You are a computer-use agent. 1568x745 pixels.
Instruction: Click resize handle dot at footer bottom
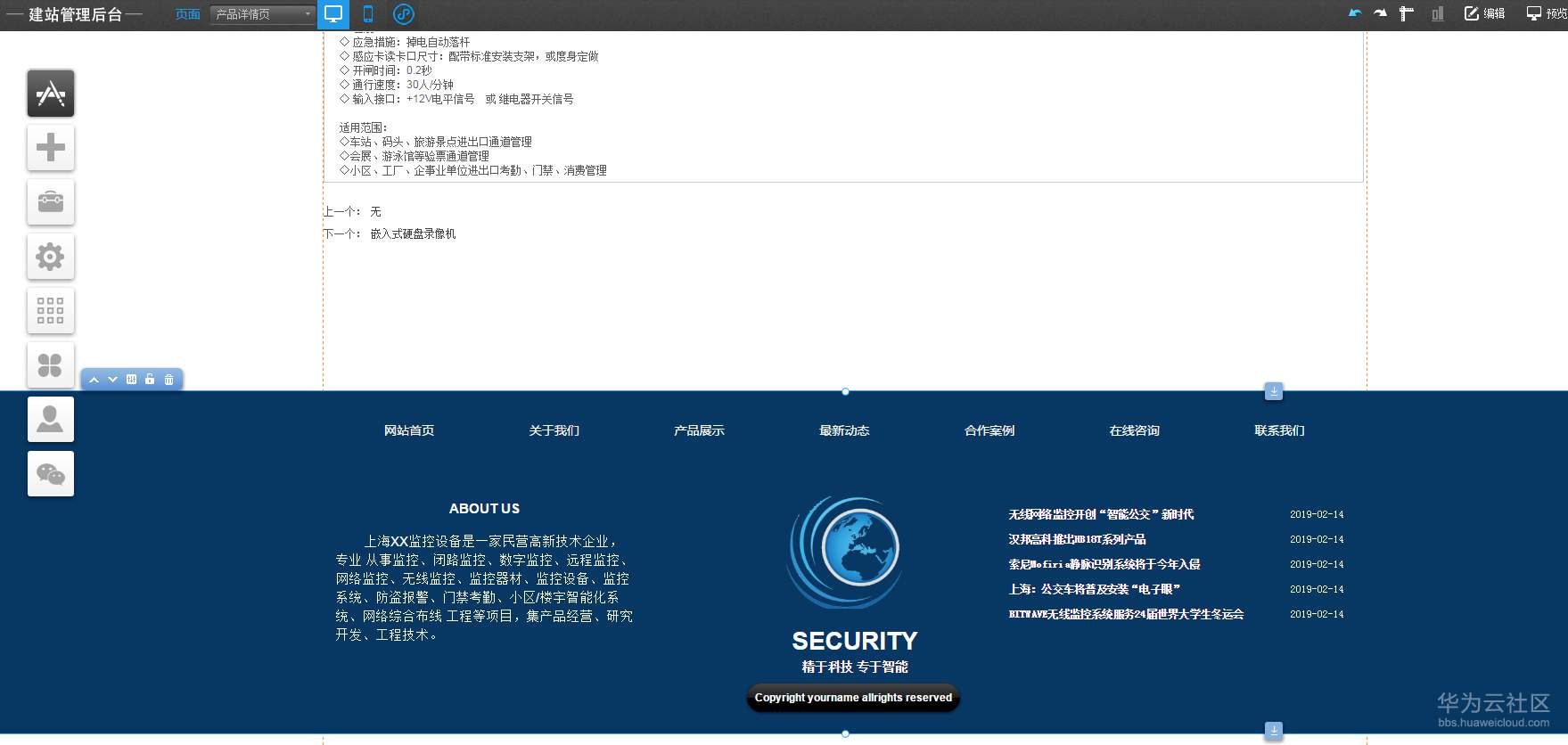point(845,733)
